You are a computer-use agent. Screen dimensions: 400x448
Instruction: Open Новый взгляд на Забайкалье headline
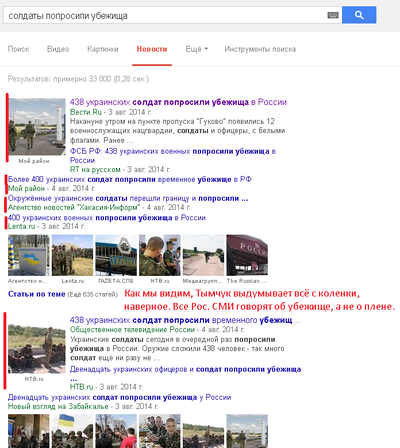click(119, 397)
